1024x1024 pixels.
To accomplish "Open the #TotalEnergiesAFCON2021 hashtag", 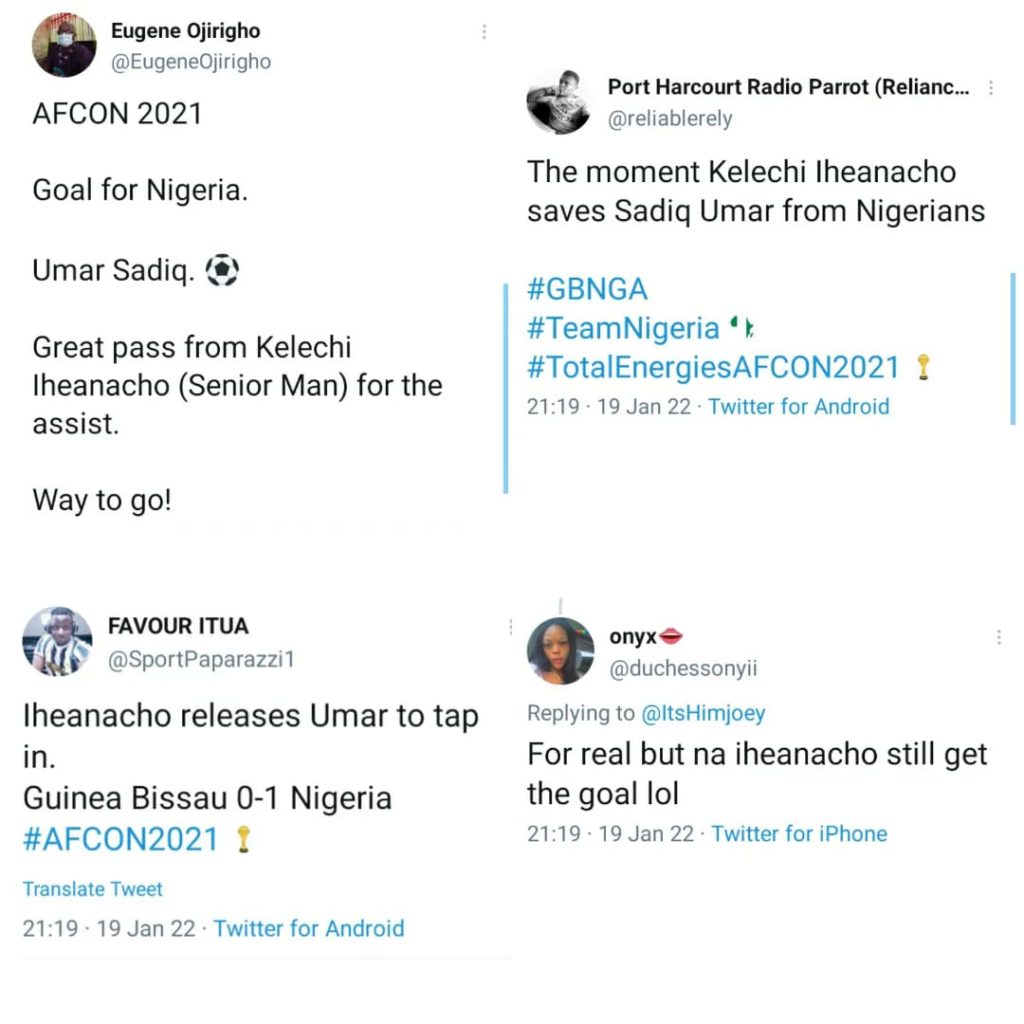I will pyautogui.click(x=713, y=367).
